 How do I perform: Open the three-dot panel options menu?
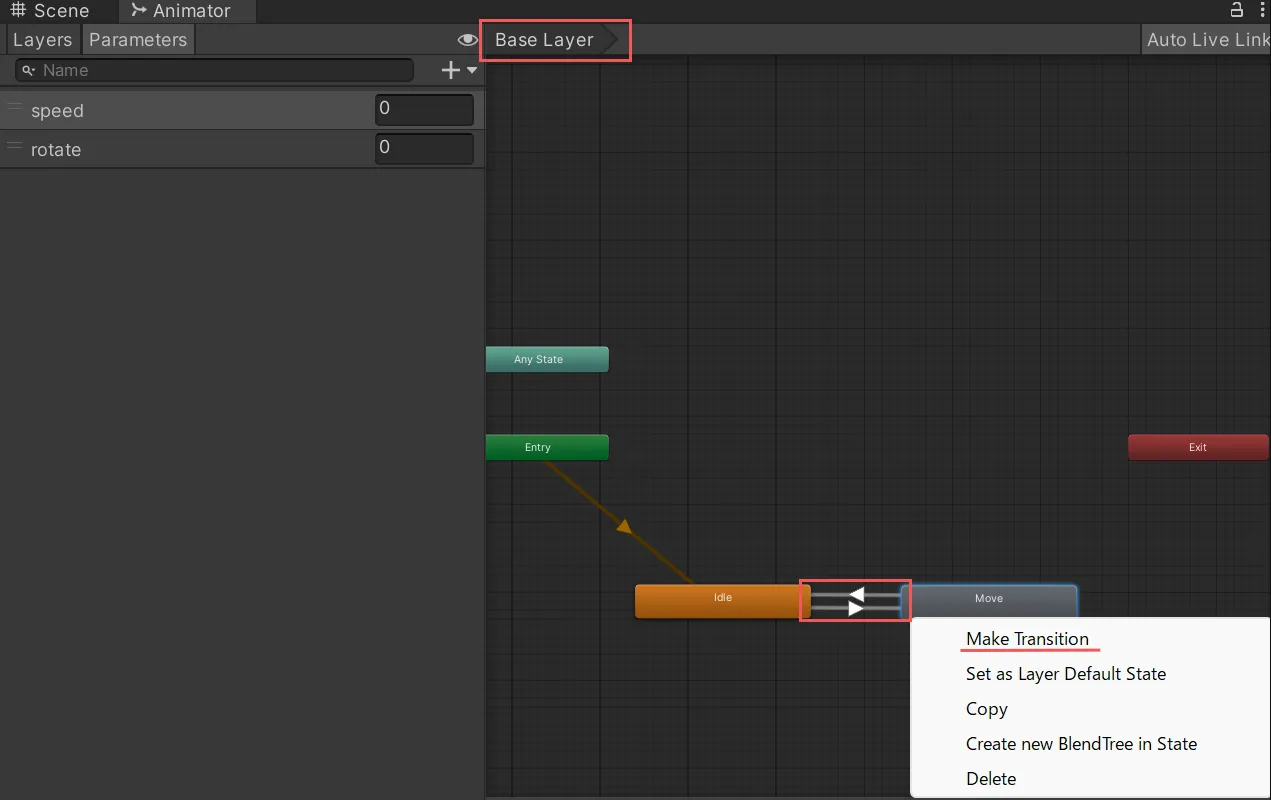click(1260, 10)
